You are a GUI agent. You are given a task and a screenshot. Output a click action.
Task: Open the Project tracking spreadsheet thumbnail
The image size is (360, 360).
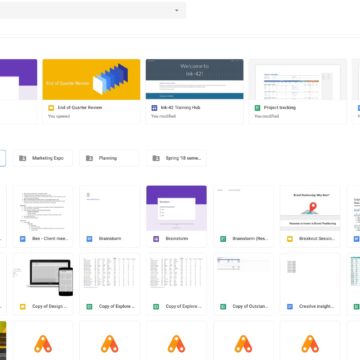pos(298,79)
